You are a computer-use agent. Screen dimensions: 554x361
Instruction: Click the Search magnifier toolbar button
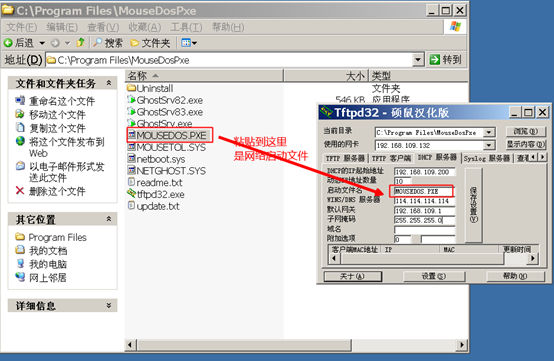pos(108,43)
